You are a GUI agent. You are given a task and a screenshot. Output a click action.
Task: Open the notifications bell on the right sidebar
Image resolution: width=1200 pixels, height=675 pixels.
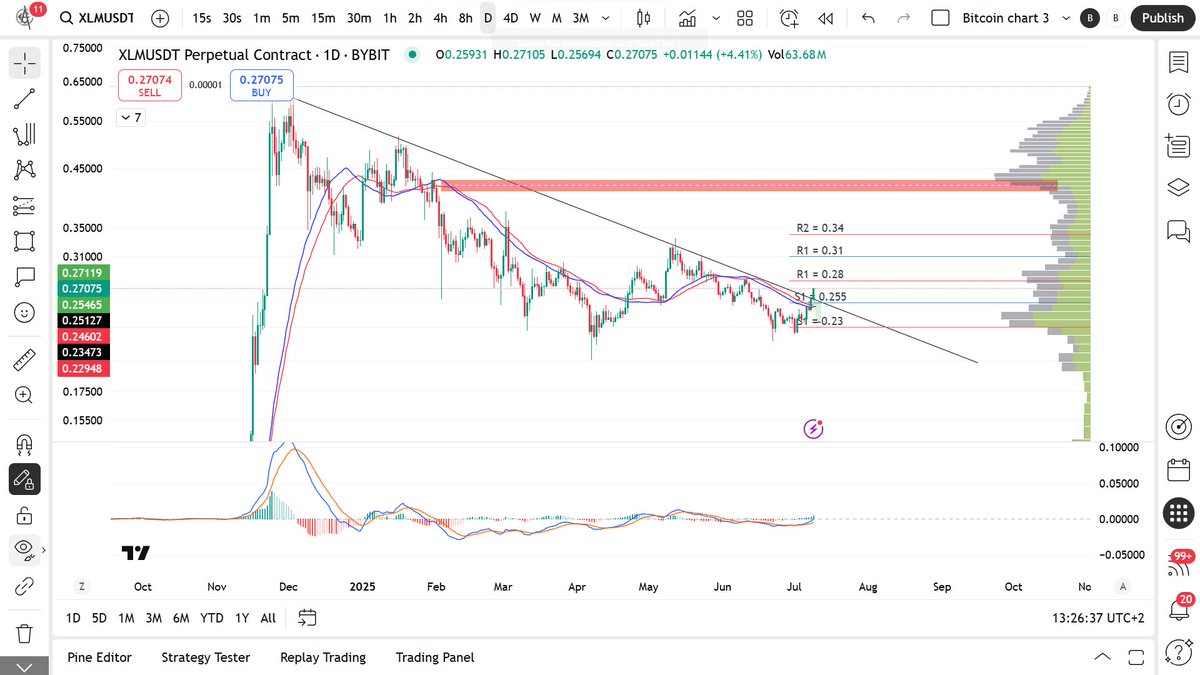[1178, 607]
